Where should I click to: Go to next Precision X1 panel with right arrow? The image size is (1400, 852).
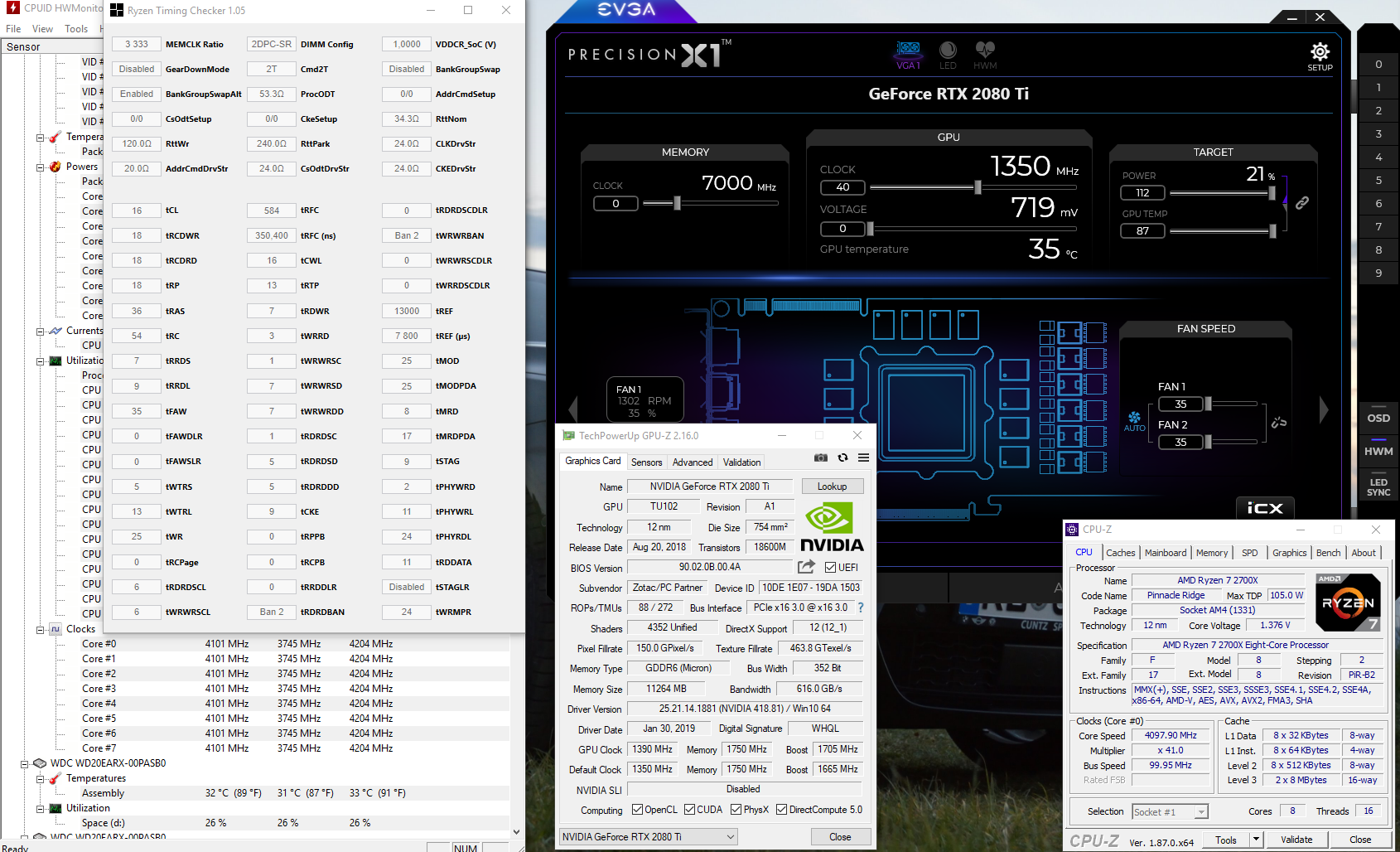tap(1324, 409)
